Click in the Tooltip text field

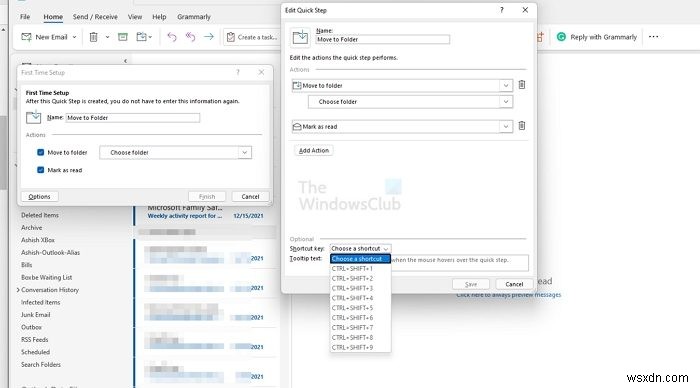pos(459,263)
